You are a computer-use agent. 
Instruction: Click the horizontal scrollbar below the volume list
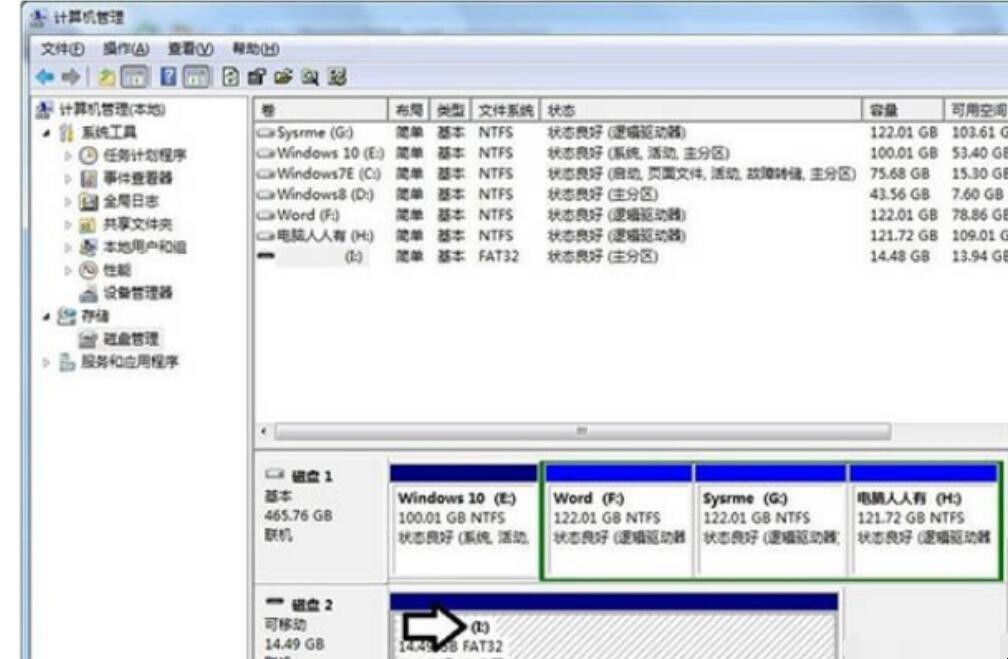pos(580,432)
